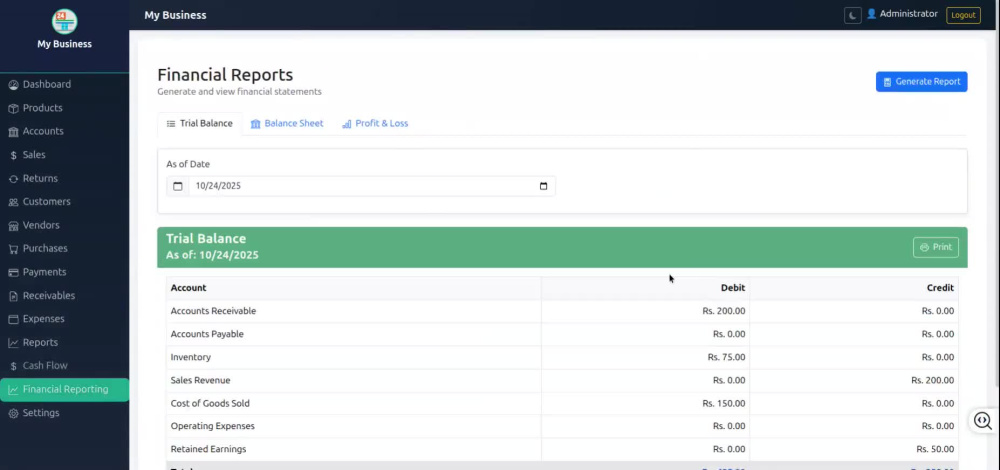The image size is (1000, 470).
Task: Open the Expenses page
Action: (64, 319)
